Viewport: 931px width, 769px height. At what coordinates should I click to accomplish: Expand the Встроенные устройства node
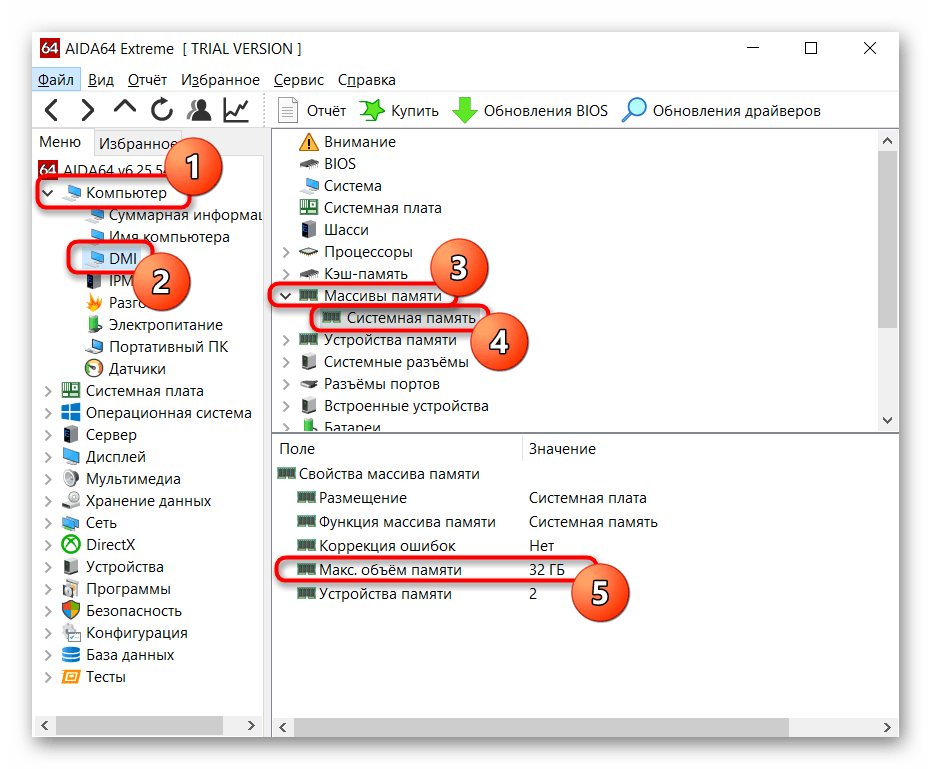click(x=286, y=406)
